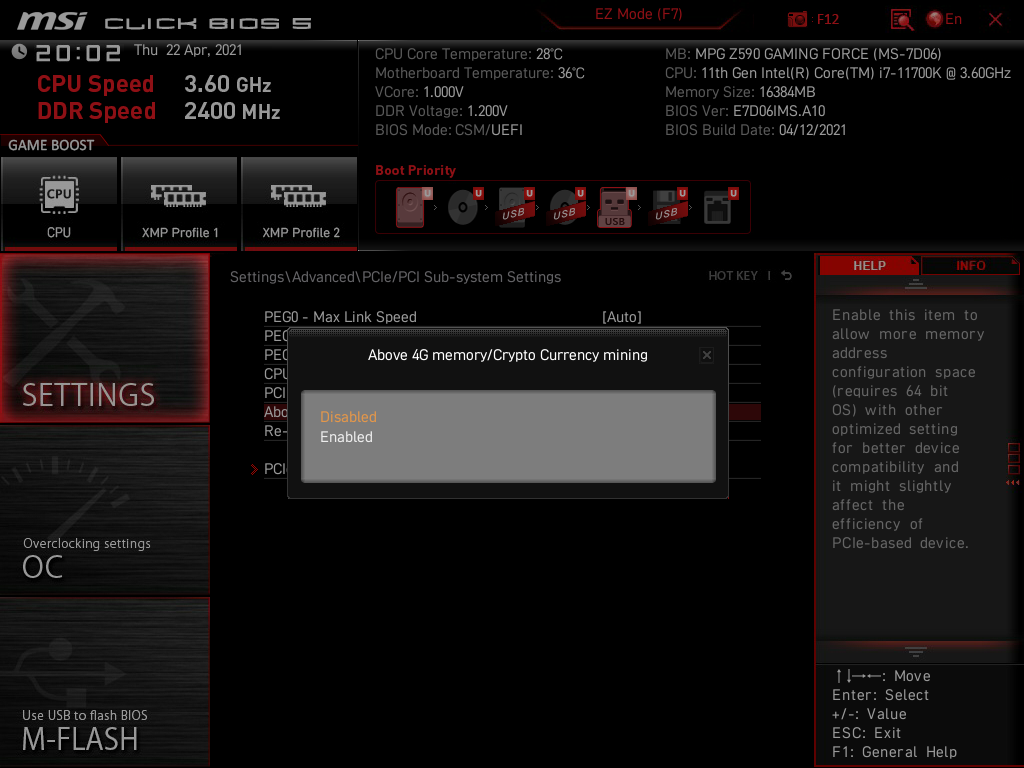Change language with the En globe icon

[x=944, y=19]
